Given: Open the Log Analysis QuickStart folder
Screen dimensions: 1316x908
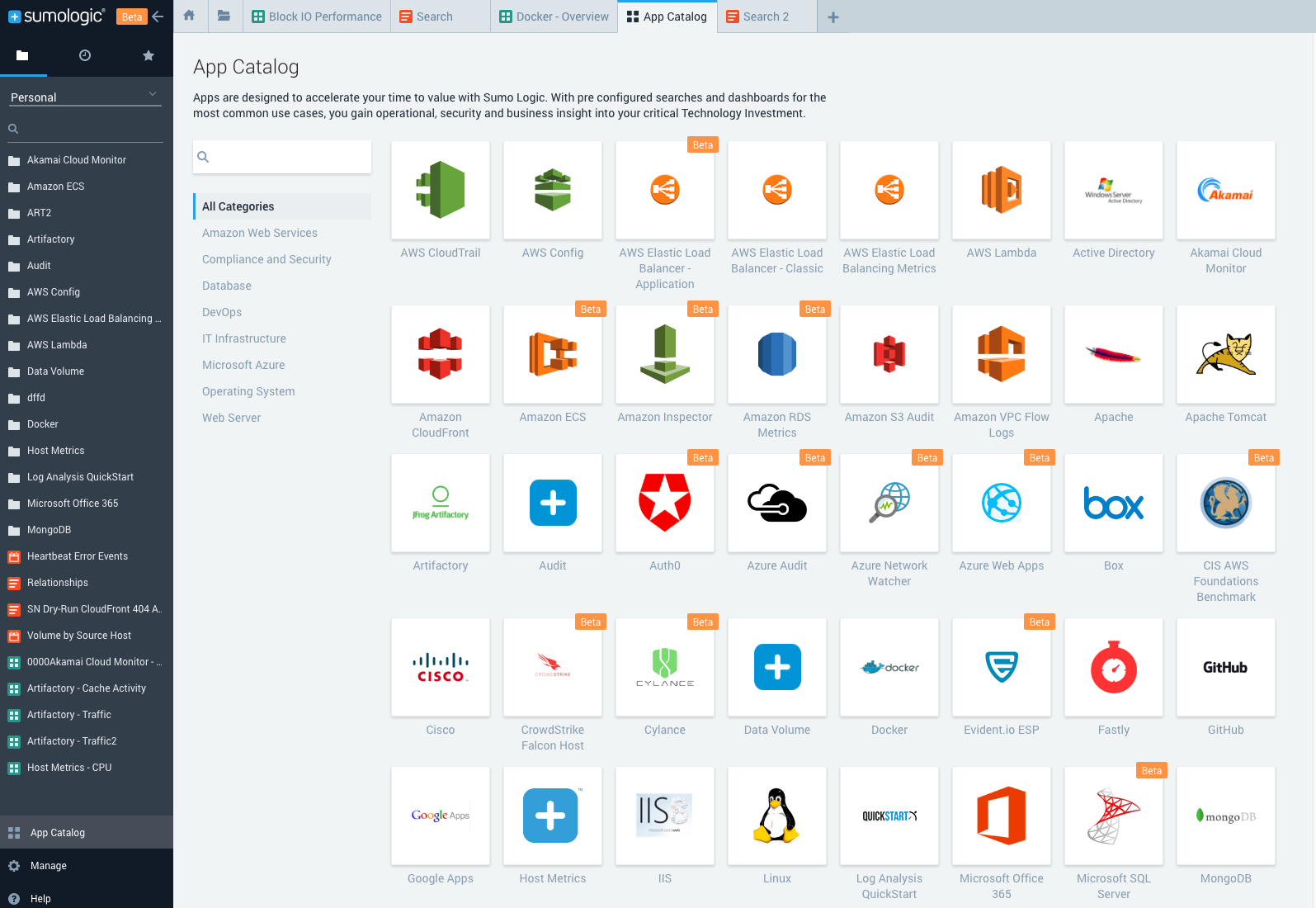Looking at the screenshot, I should point(87,477).
